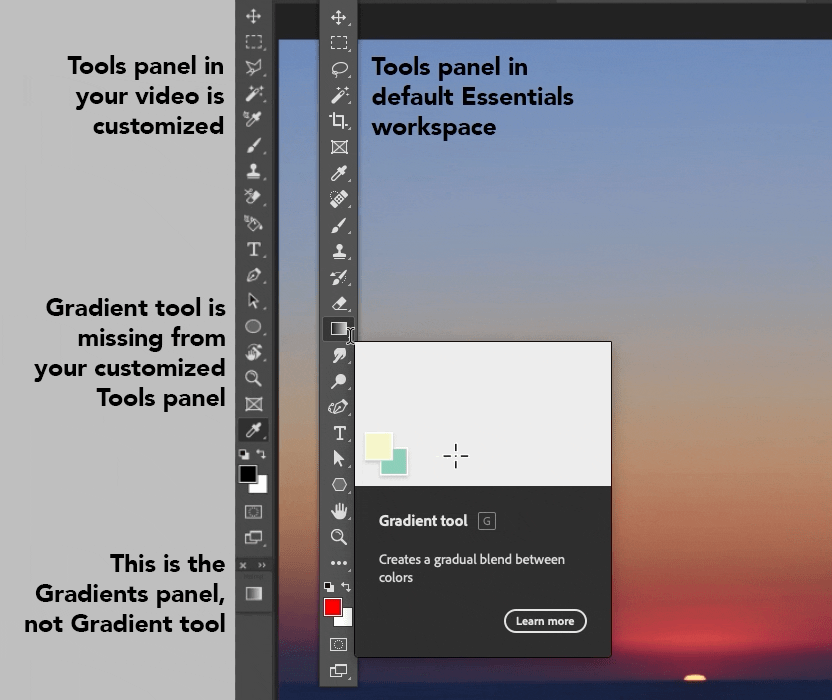The image size is (832, 700).
Task: Select Path Selection arrow in default Essentials toolbar
Action: point(339,459)
